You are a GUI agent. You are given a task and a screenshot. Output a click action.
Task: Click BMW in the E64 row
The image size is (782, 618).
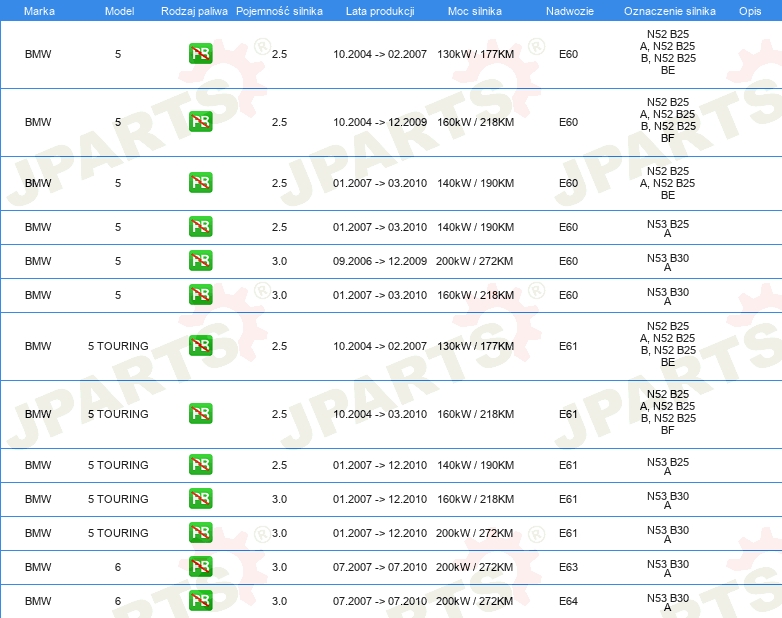coord(38,601)
